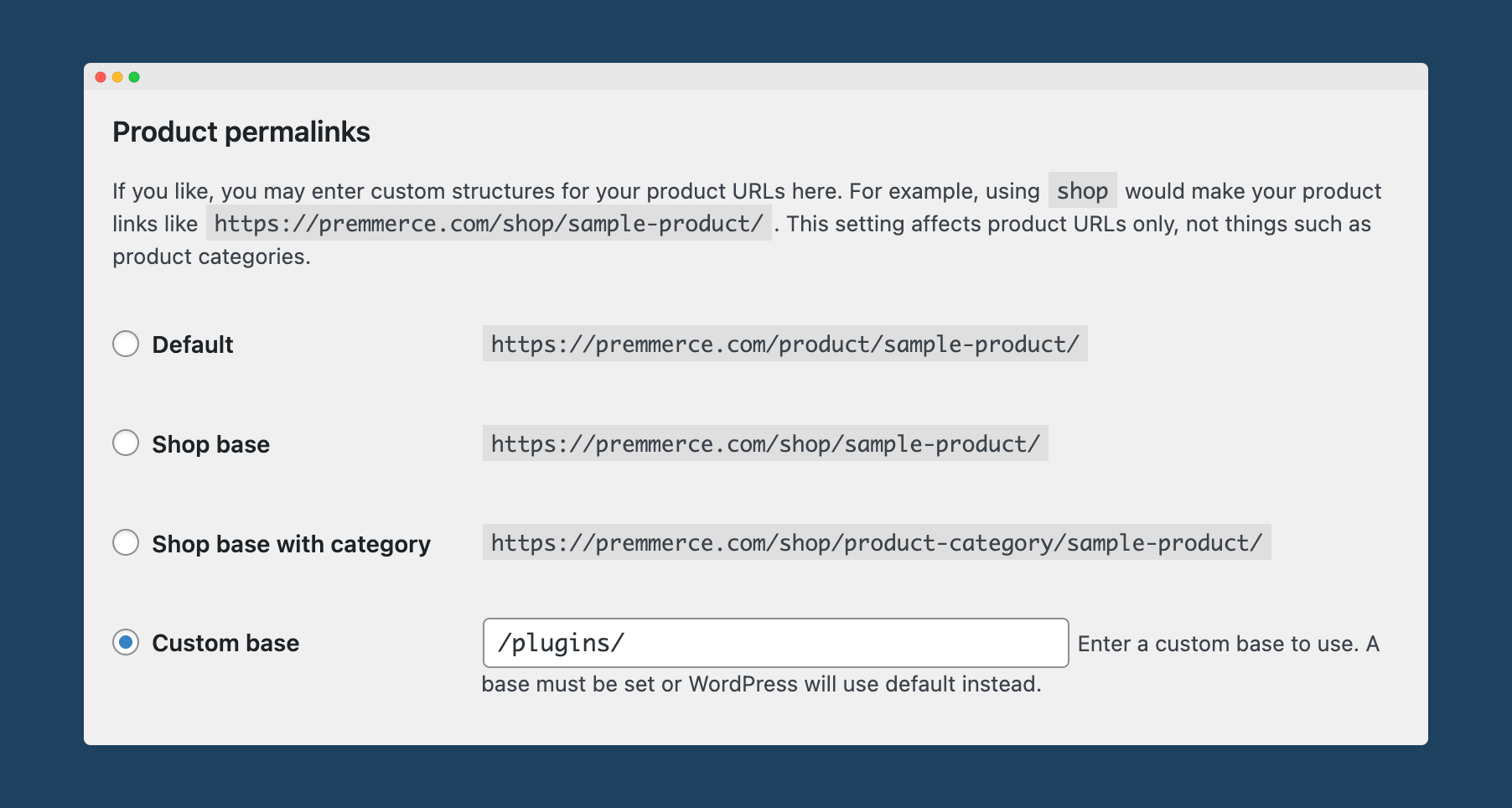Click the yellow minimize window control
This screenshot has width=1512, height=808.
click(x=118, y=76)
